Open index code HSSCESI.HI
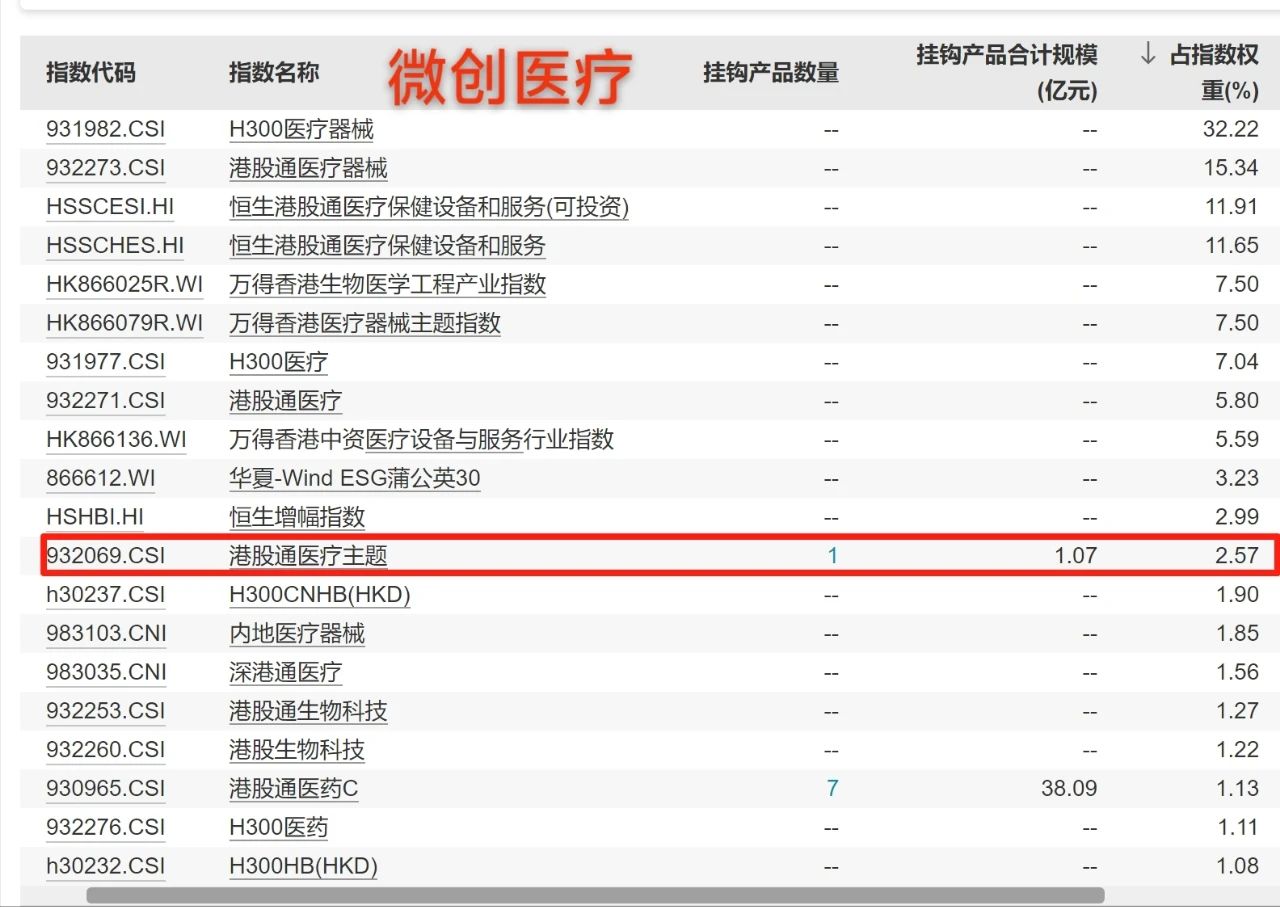Viewport: 1280px width, 907px height. (110, 207)
